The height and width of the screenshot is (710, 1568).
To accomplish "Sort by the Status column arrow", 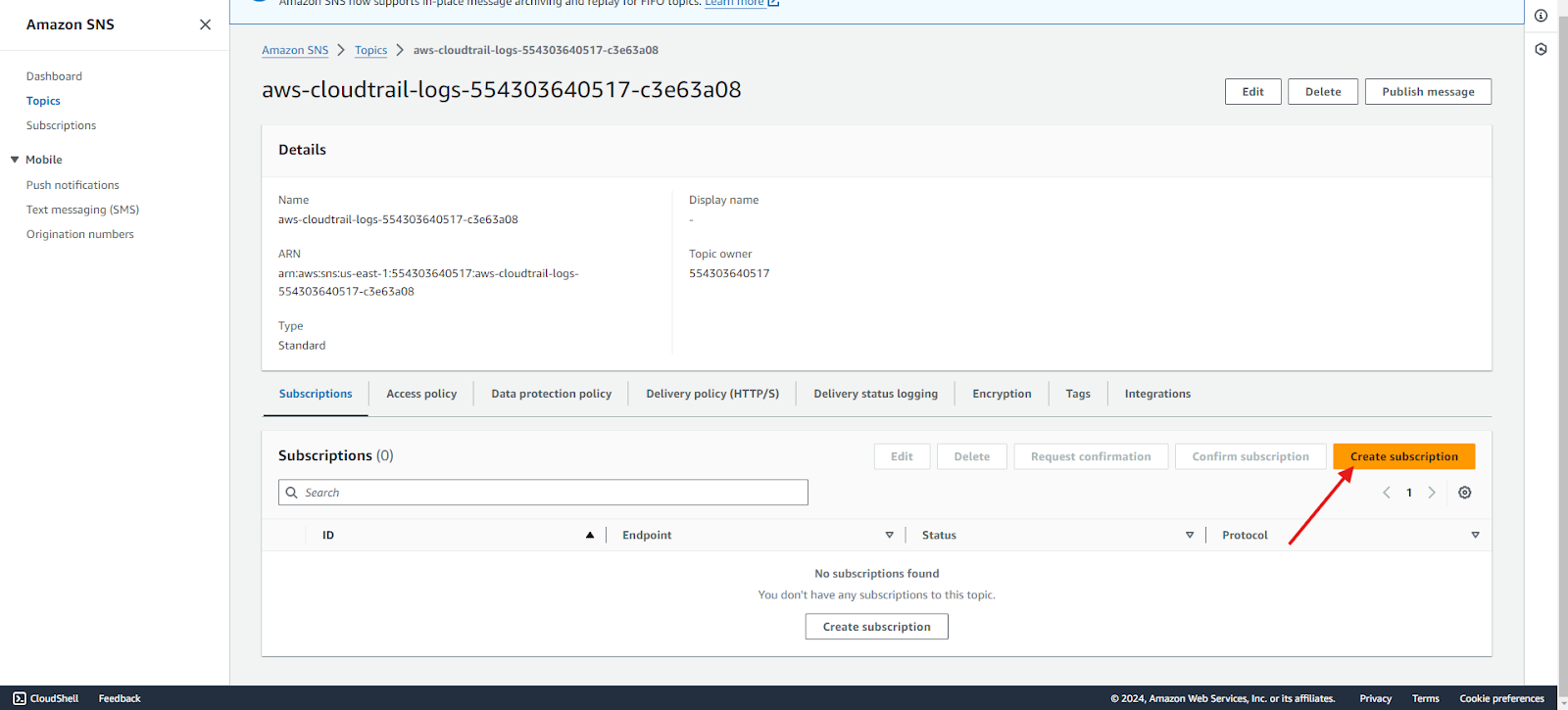I will [x=1190, y=536].
